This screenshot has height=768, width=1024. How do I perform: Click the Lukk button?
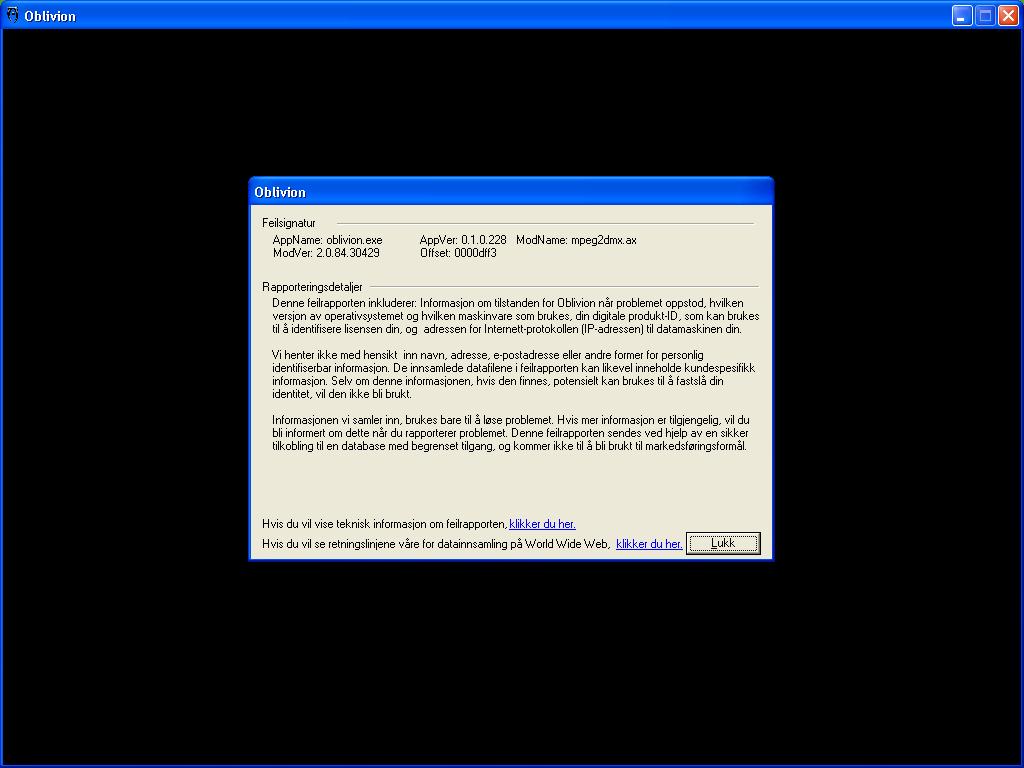click(723, 543)
